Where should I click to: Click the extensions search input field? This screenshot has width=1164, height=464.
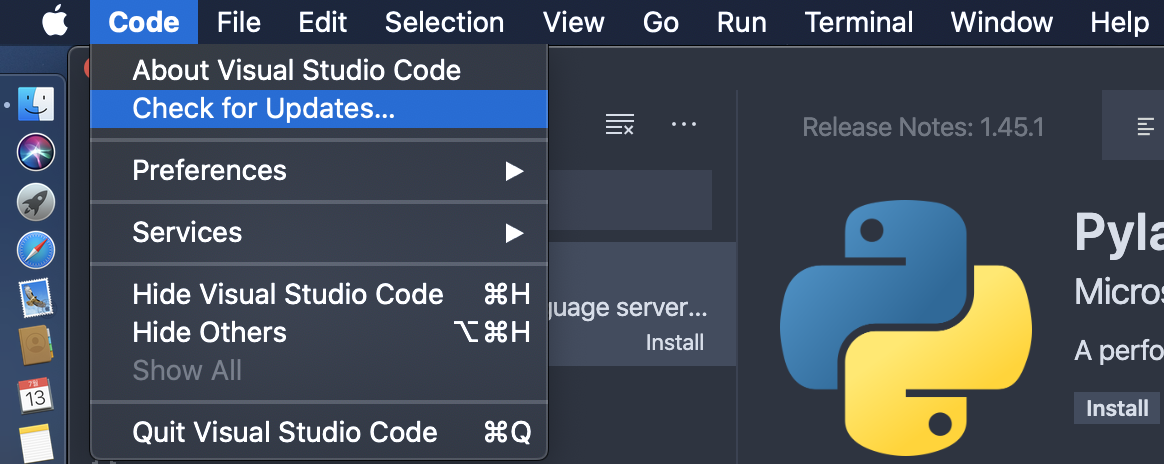(x=630, y=199)
